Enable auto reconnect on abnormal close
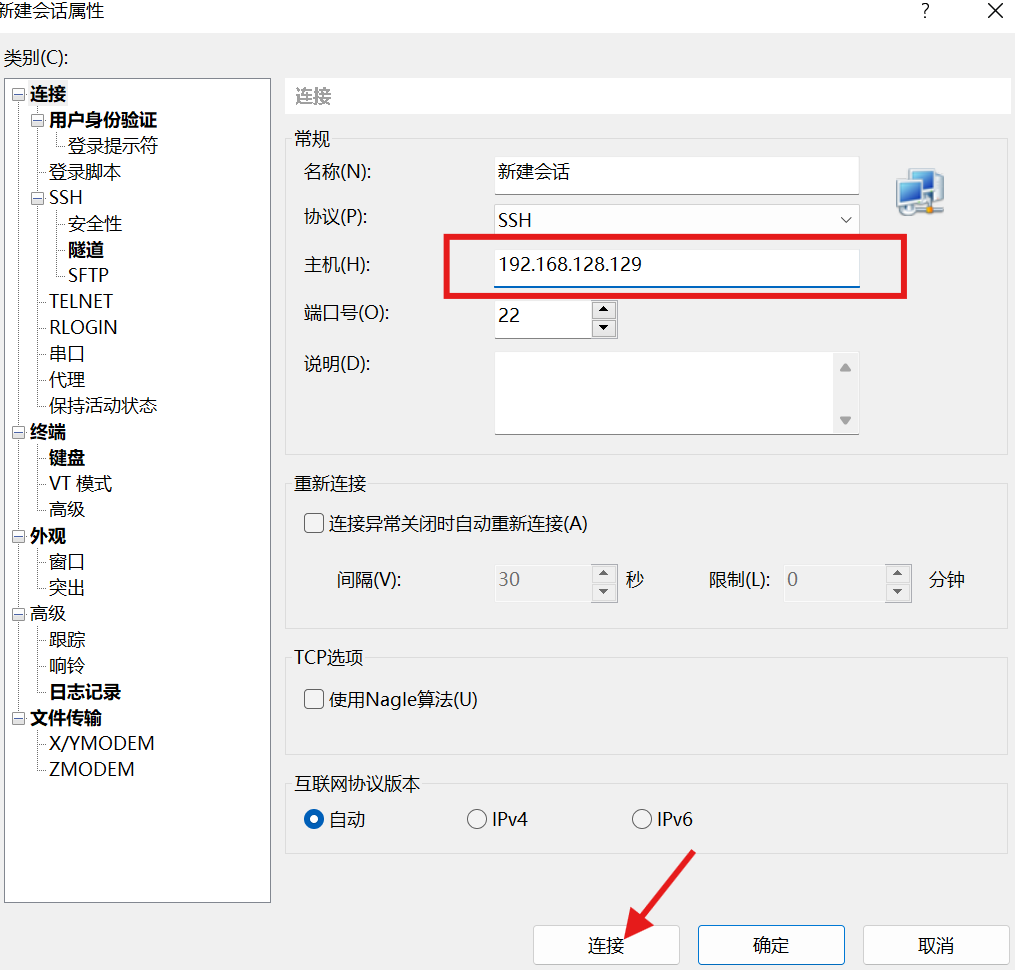1015x970 pixels. pos(314,523)
